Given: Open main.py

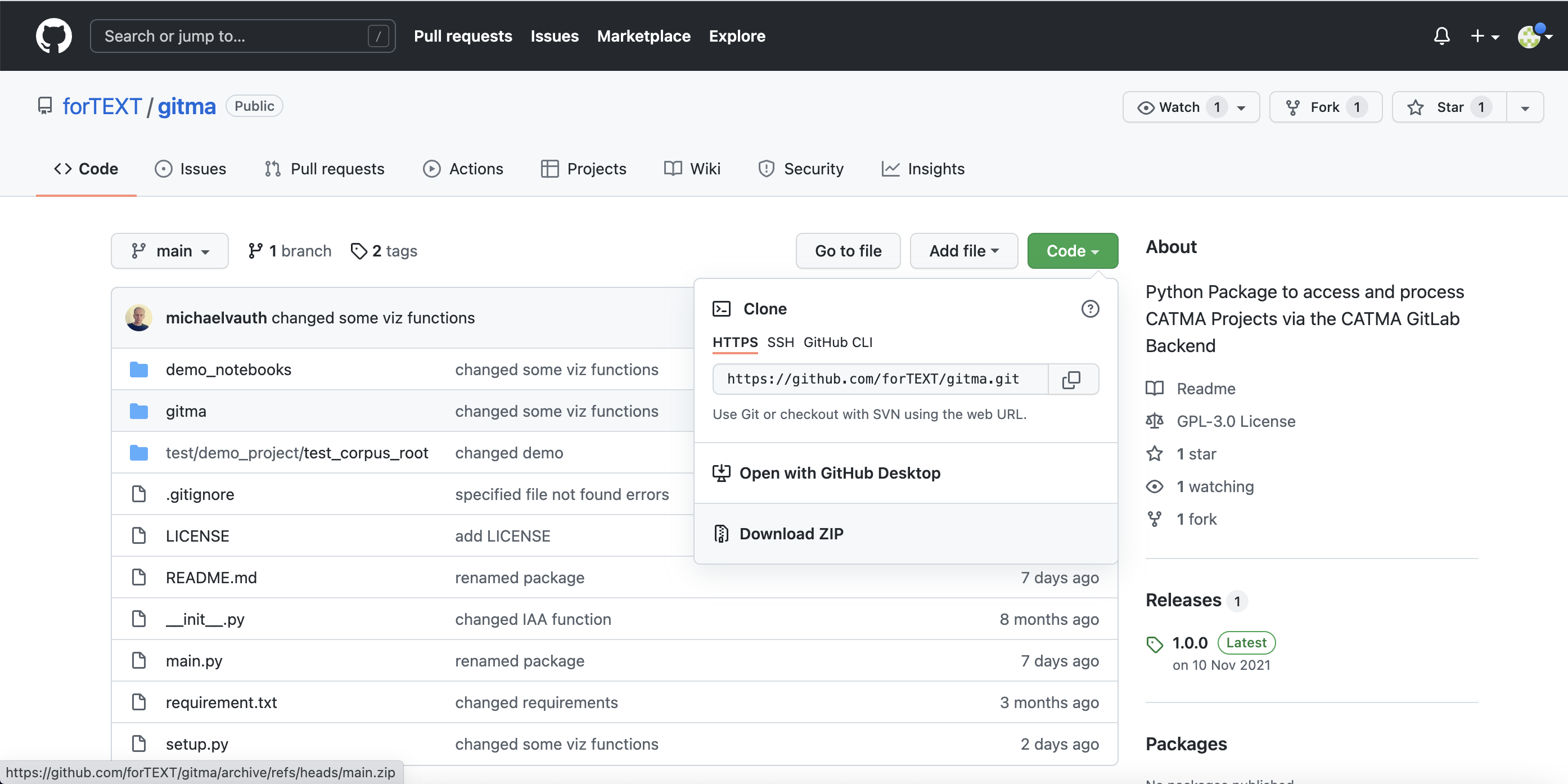Looking at the screenshot, I should point(193,660).
